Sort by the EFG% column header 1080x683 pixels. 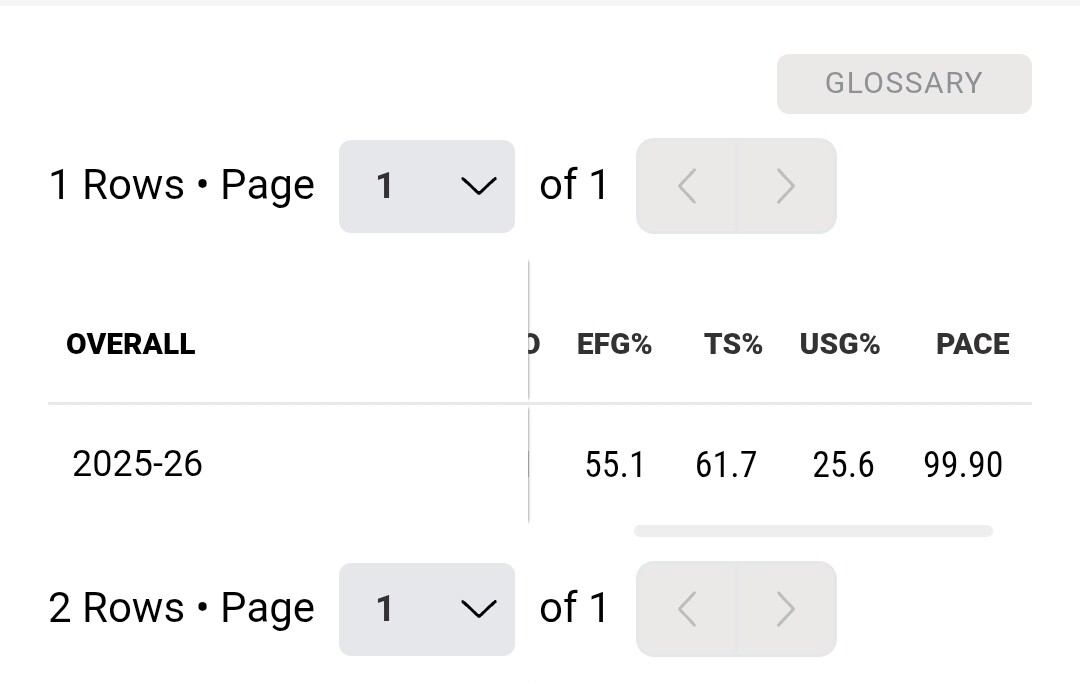point(614,345)
